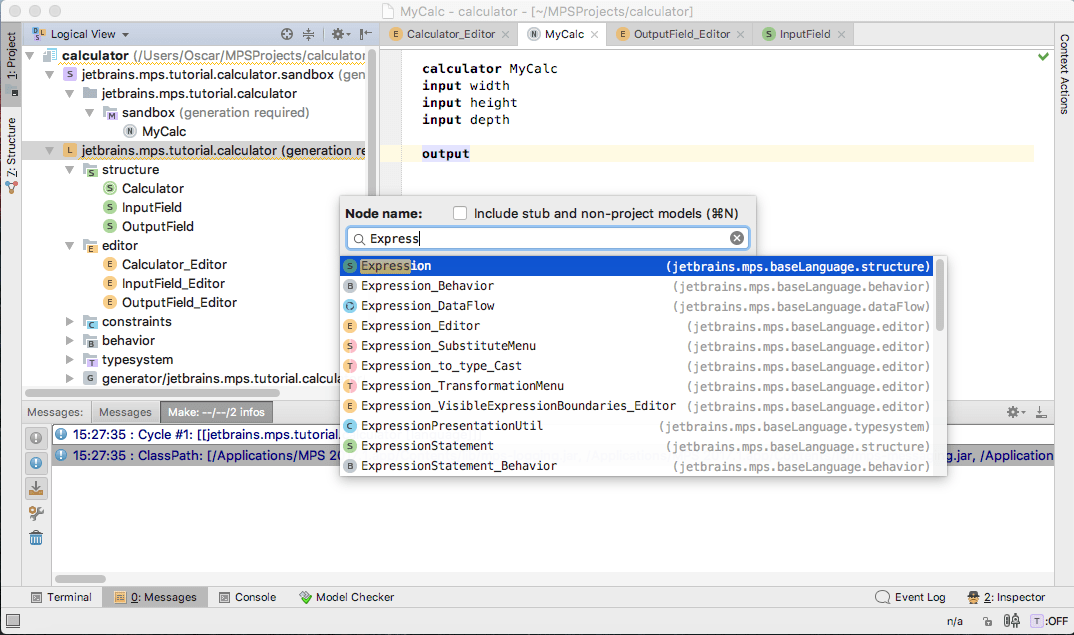Clear the node name search field
Image resolution: width=1074 pixels, height=635 pixels.
point(737,238)
